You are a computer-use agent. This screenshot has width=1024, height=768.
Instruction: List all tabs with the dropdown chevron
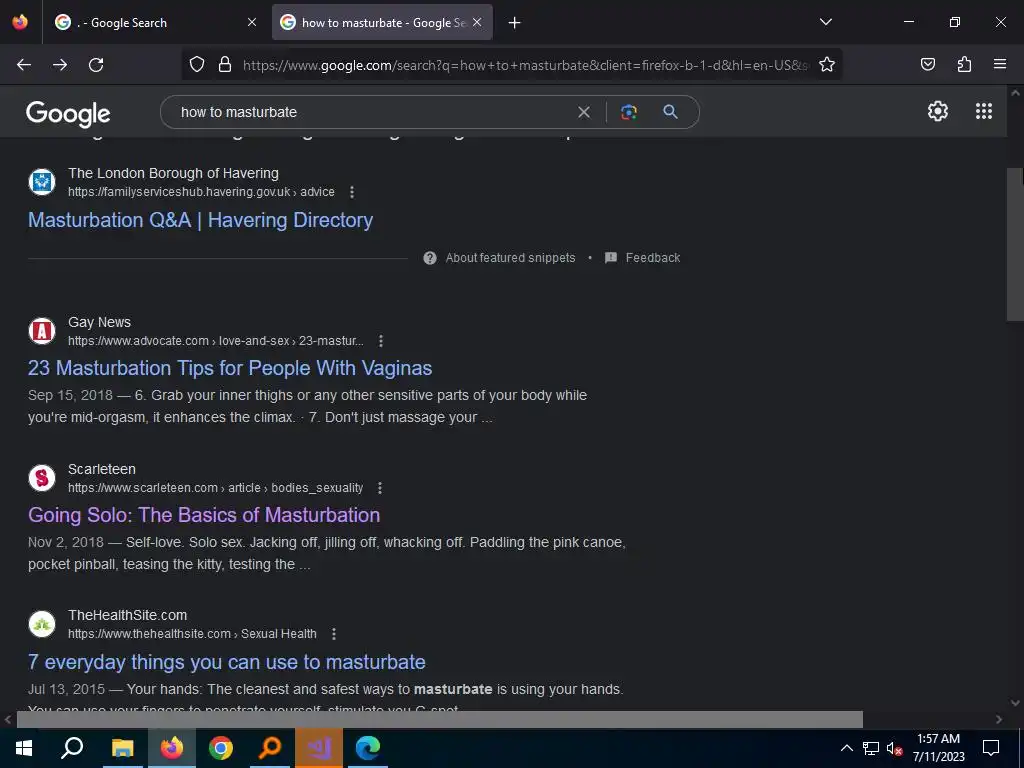(x=825, y=22)
